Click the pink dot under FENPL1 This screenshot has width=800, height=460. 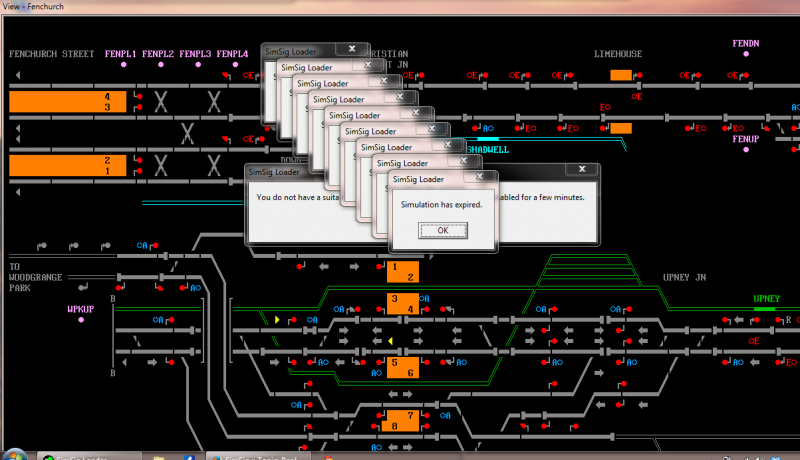coord(123,65)
